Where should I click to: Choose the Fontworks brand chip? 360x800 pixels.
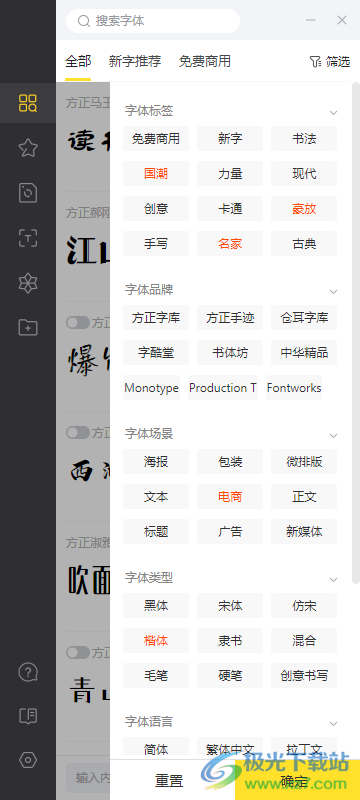pyautogui.click(x=294, y=388)
